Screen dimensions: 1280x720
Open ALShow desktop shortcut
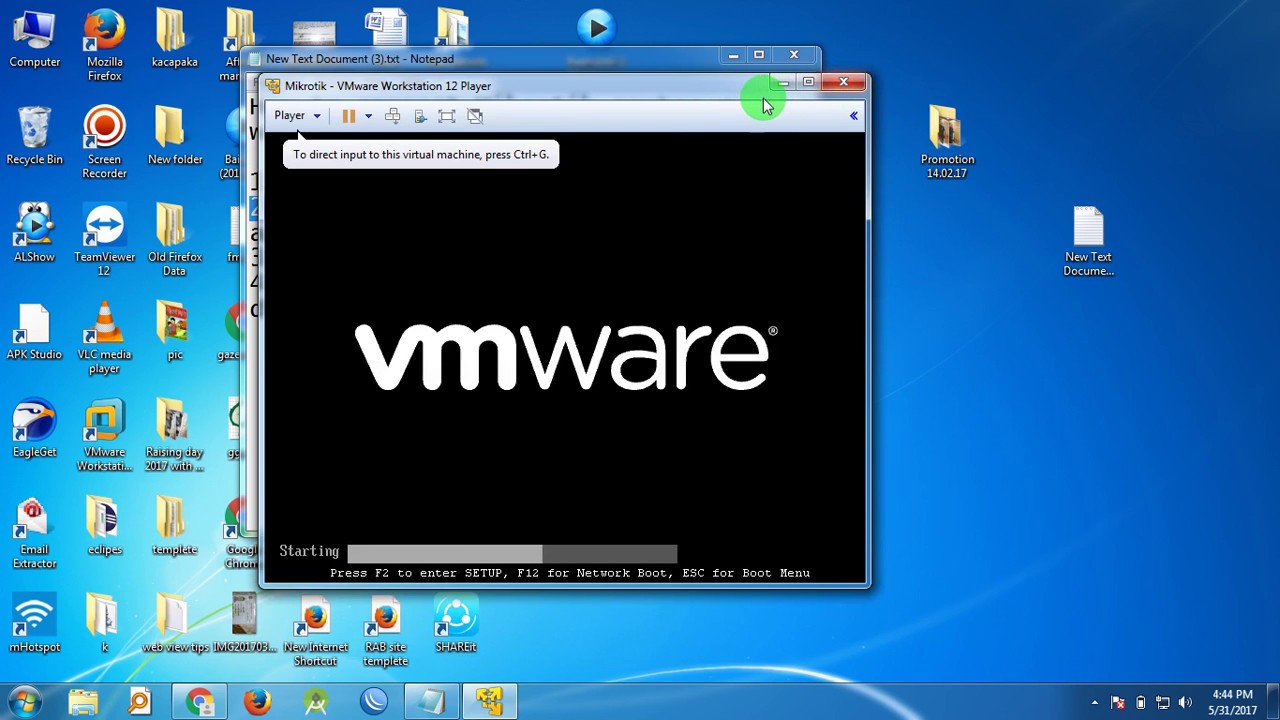[x=34, y=233]
